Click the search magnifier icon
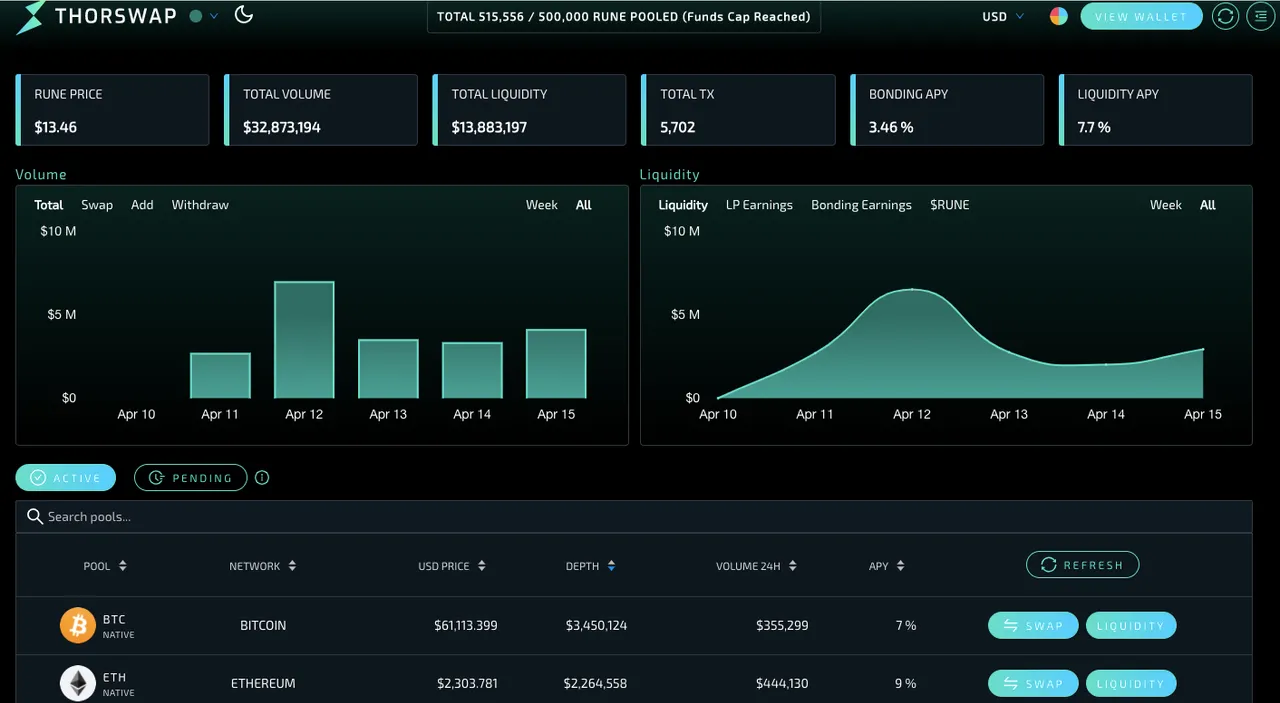The height and width of the screenshot is (703, 1280). [x=35, y=517]
